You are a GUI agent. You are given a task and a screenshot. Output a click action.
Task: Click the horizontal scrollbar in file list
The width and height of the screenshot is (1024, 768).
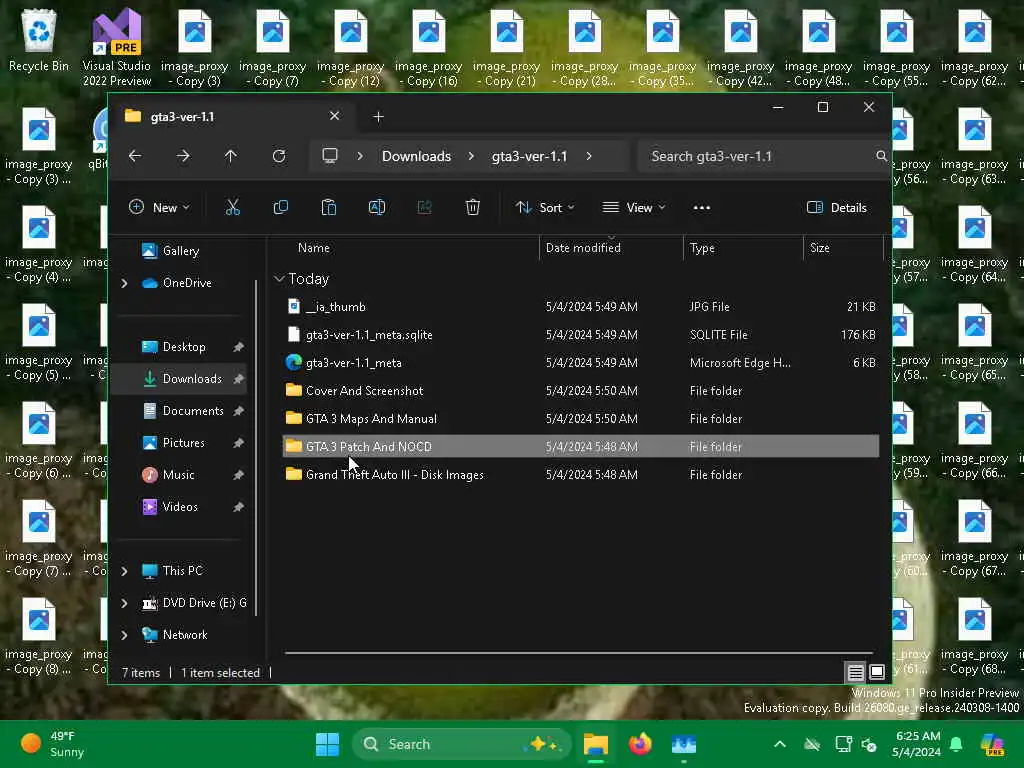pos(579,652)
